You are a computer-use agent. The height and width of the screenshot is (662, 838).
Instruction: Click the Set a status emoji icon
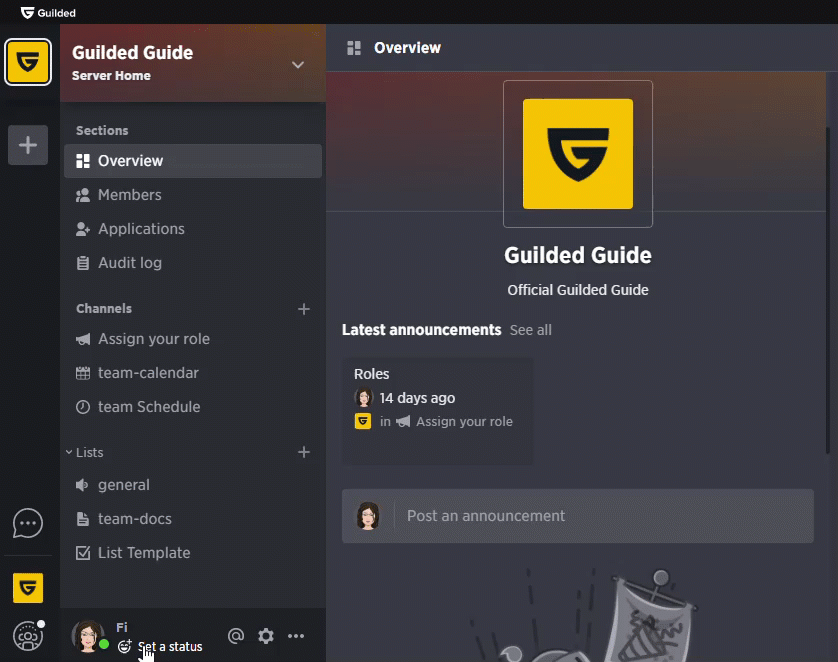pos(124,646)
